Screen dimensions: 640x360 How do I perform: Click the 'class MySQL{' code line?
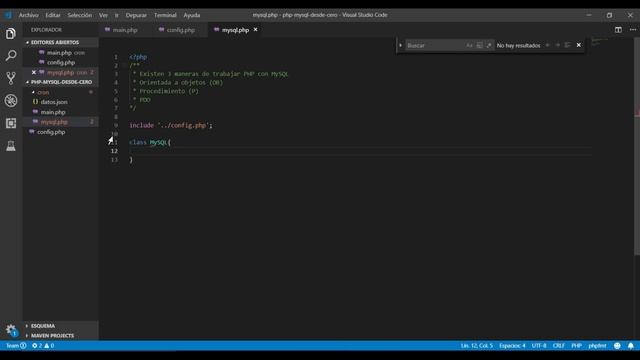pos(150,142)
